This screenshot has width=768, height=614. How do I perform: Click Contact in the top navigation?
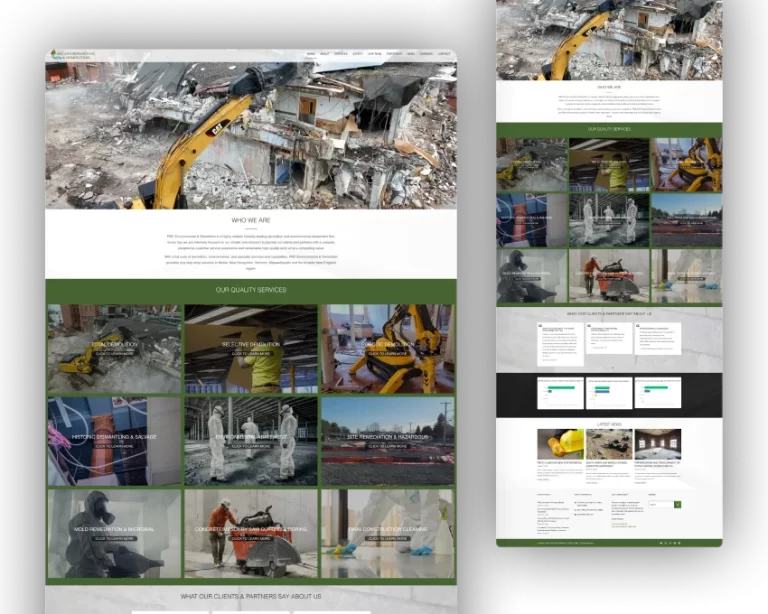click(444, 54)
